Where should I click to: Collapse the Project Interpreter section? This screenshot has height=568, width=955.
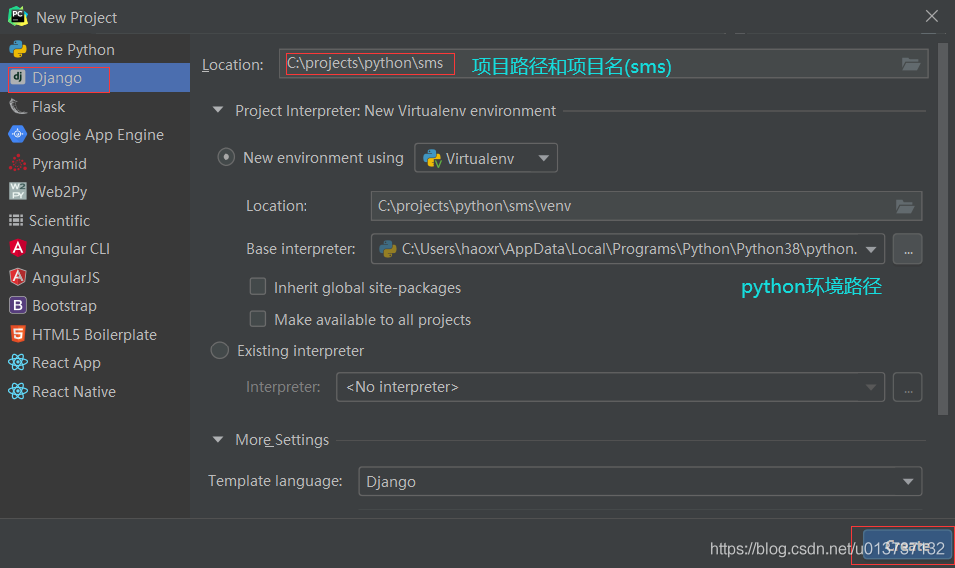pos(218,111)
